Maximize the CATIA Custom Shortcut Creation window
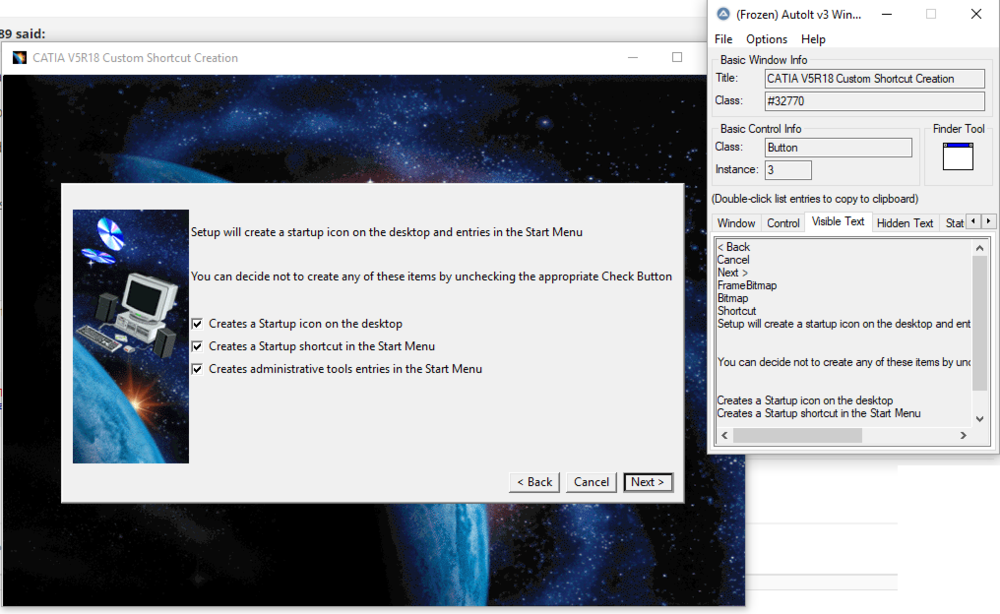This screenshot has width=1000, height=614. (677, 57)
